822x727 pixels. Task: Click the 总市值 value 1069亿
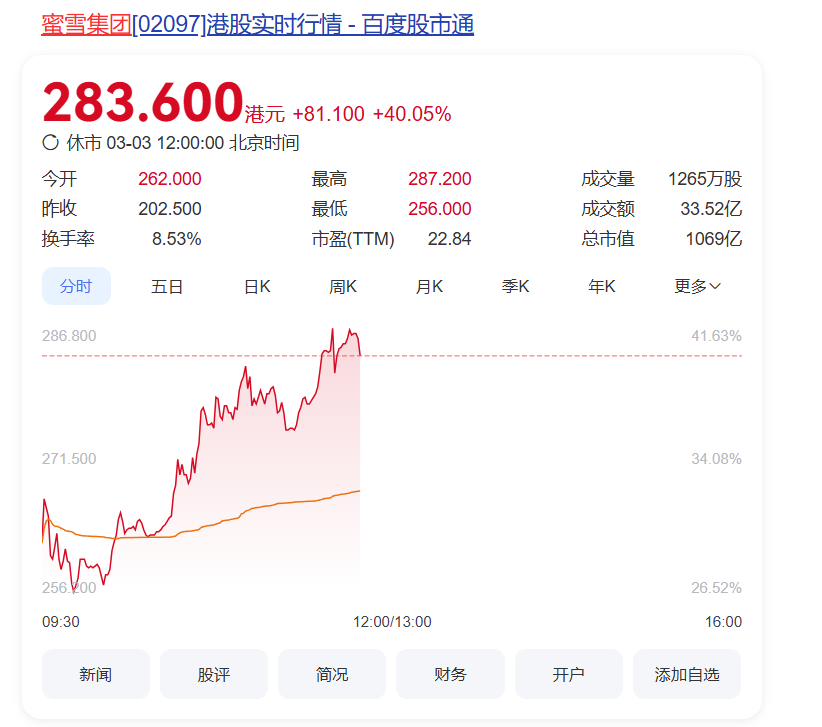click(713, 239)
